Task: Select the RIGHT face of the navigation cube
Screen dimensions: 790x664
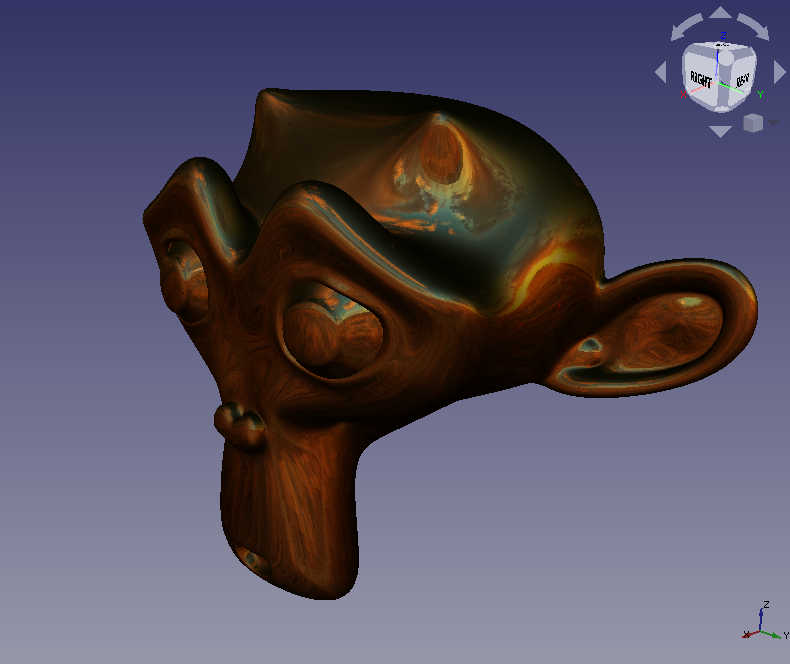Action: coord(700,79)
